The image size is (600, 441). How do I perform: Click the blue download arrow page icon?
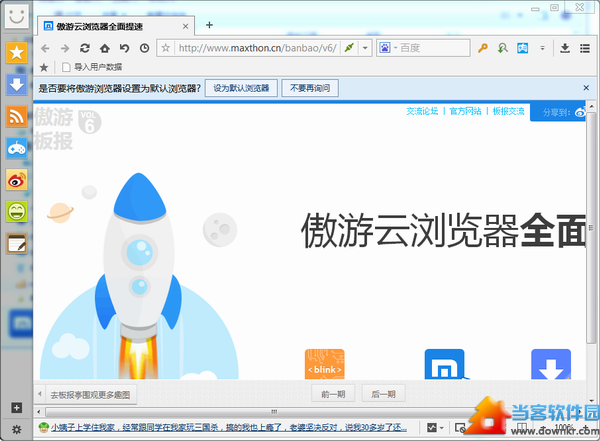coord(551,364)
